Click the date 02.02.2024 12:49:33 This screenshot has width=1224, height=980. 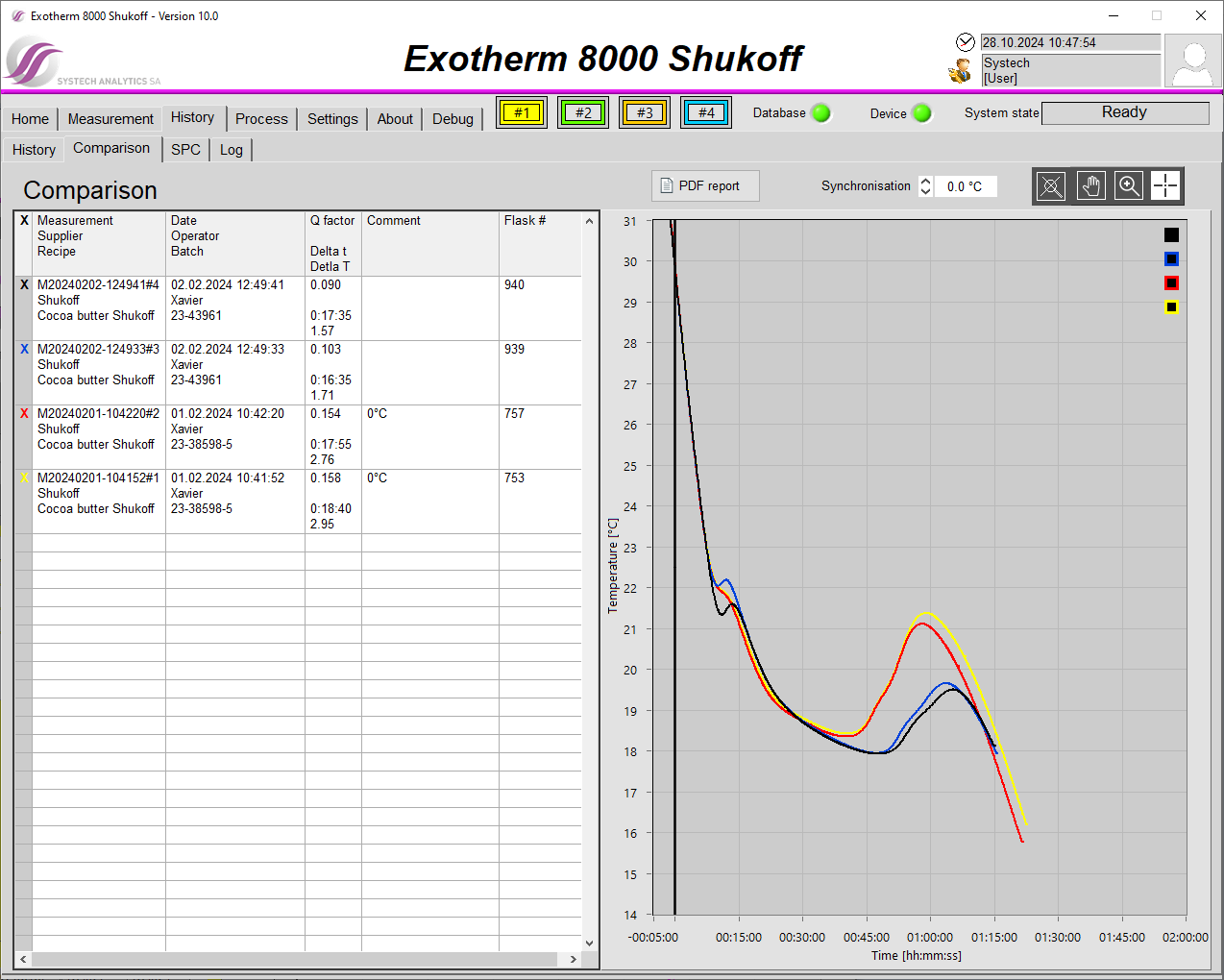(228, 350)
